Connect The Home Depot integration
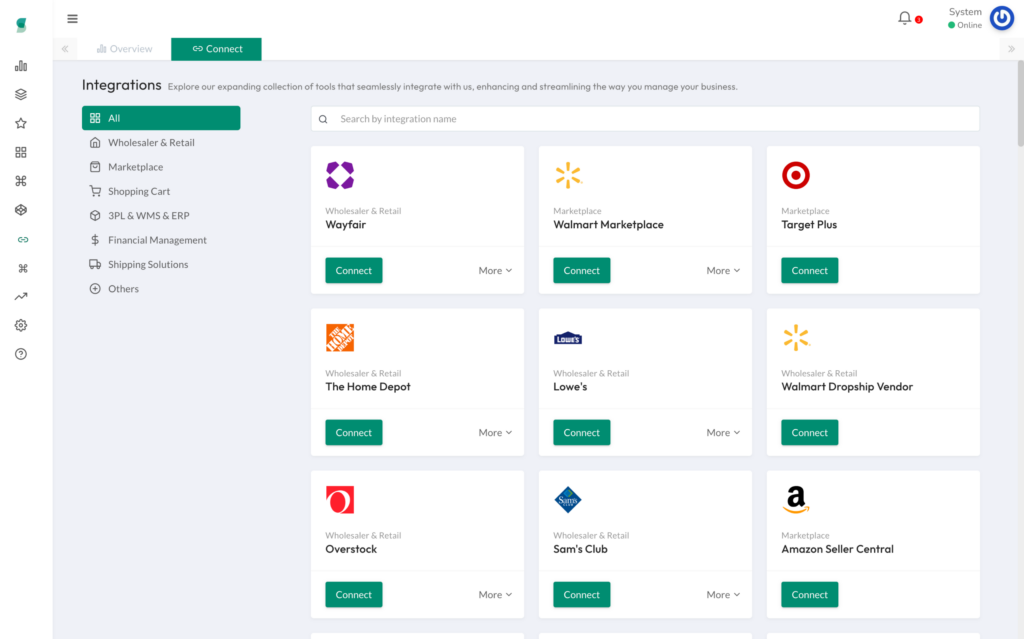The image size is (1024, 639). coord(353,433)
